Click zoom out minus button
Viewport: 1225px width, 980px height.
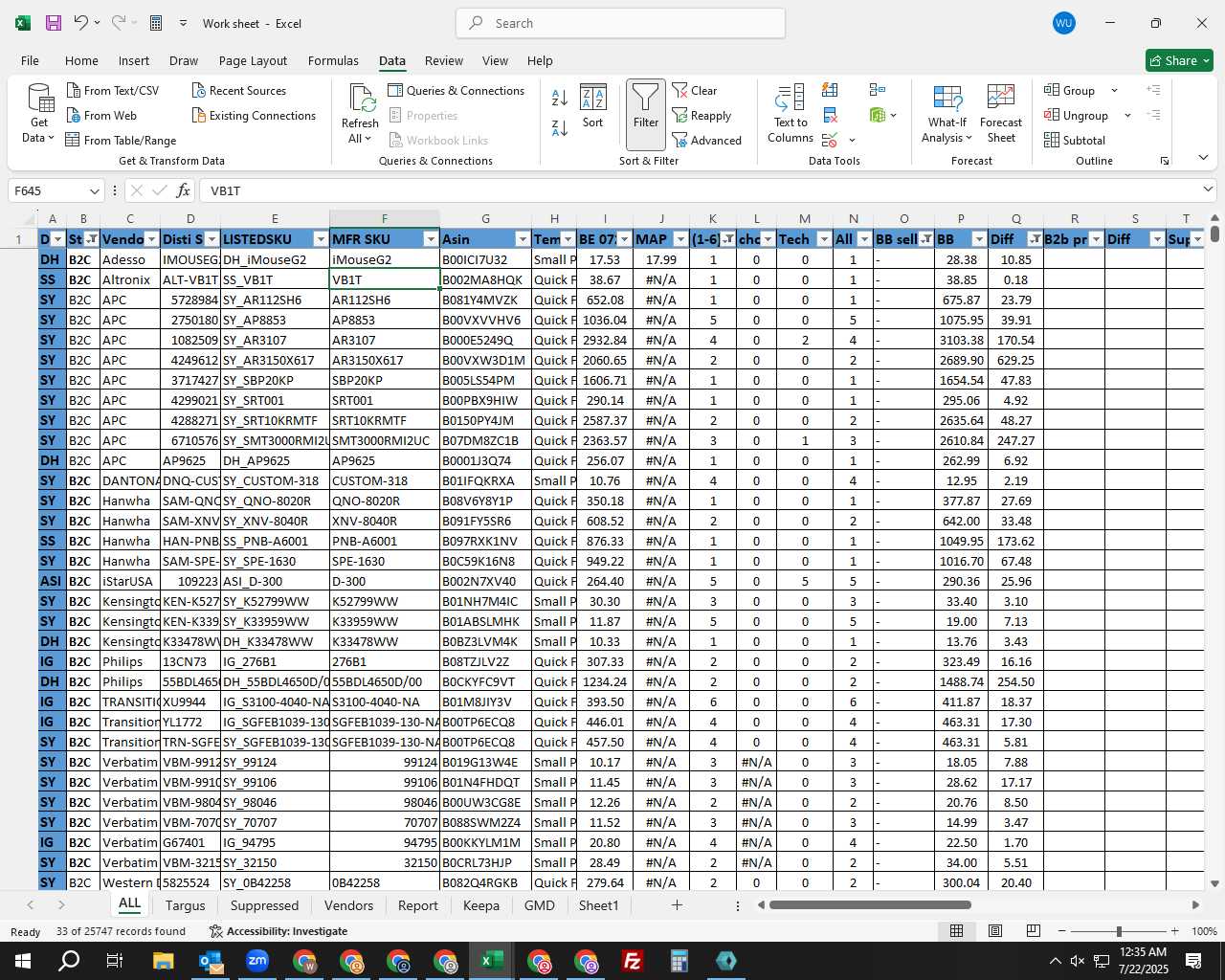click(x=1061, y=931)
